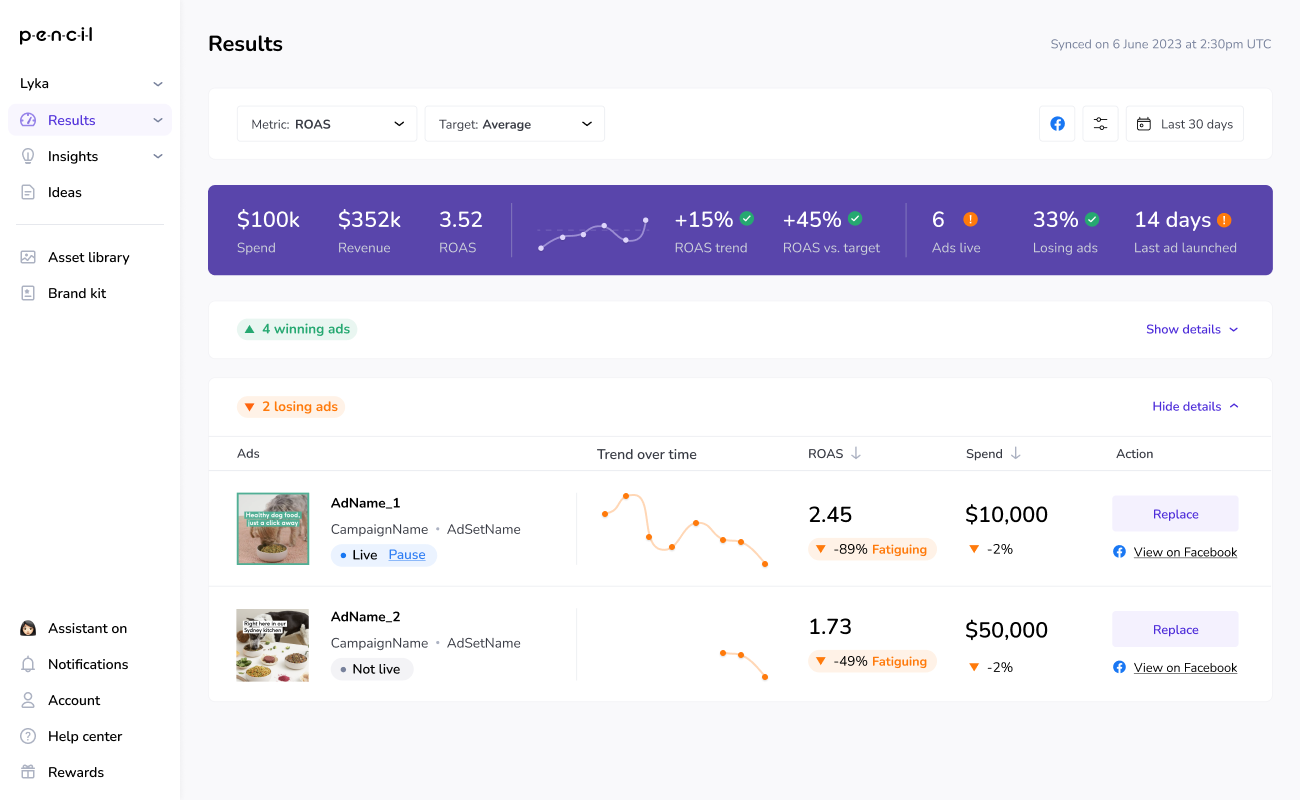Hide details for losing ads
Screen dimensions: 1300x800
(x=1196, y=406)
